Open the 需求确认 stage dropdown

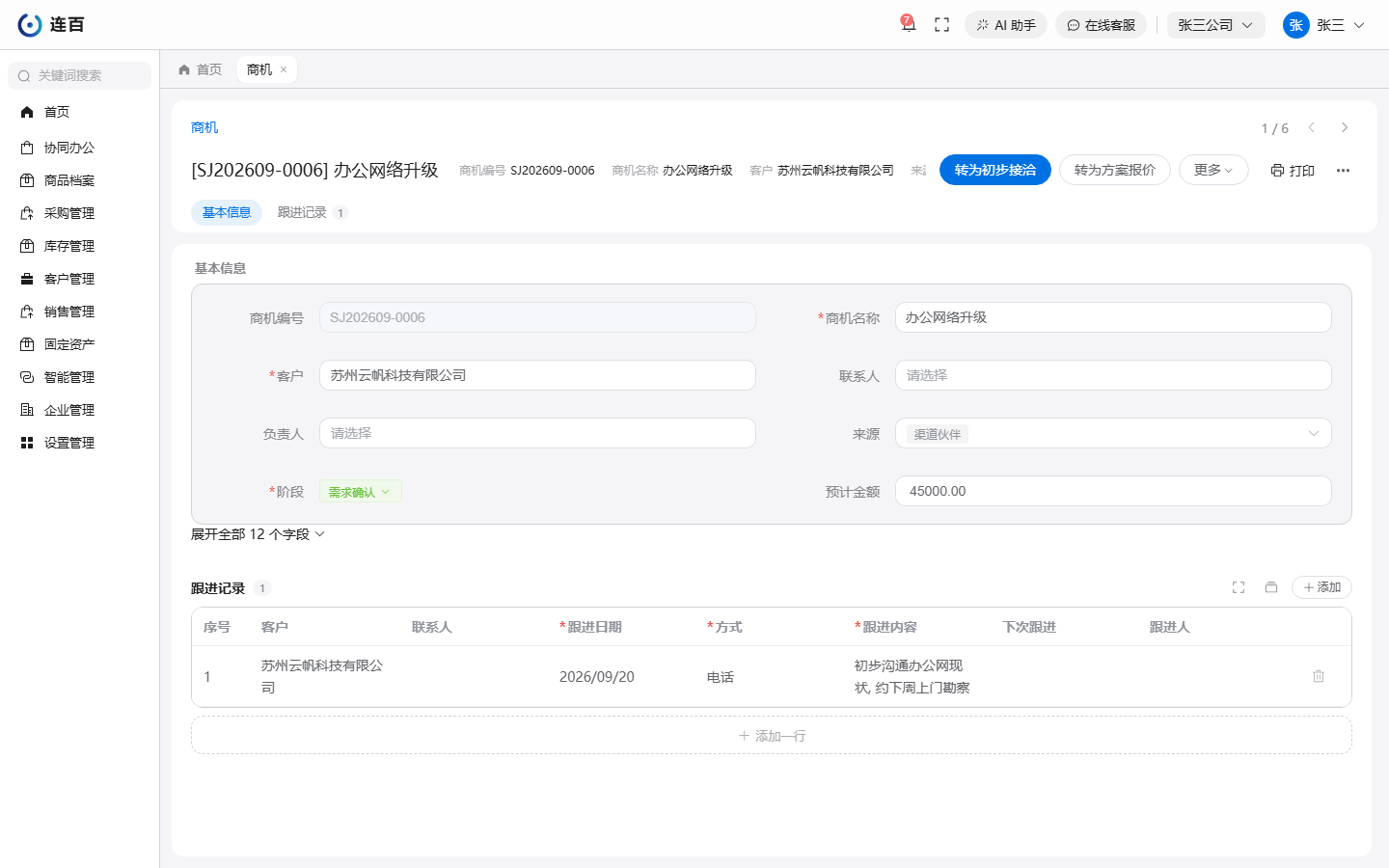click(360, 492)
